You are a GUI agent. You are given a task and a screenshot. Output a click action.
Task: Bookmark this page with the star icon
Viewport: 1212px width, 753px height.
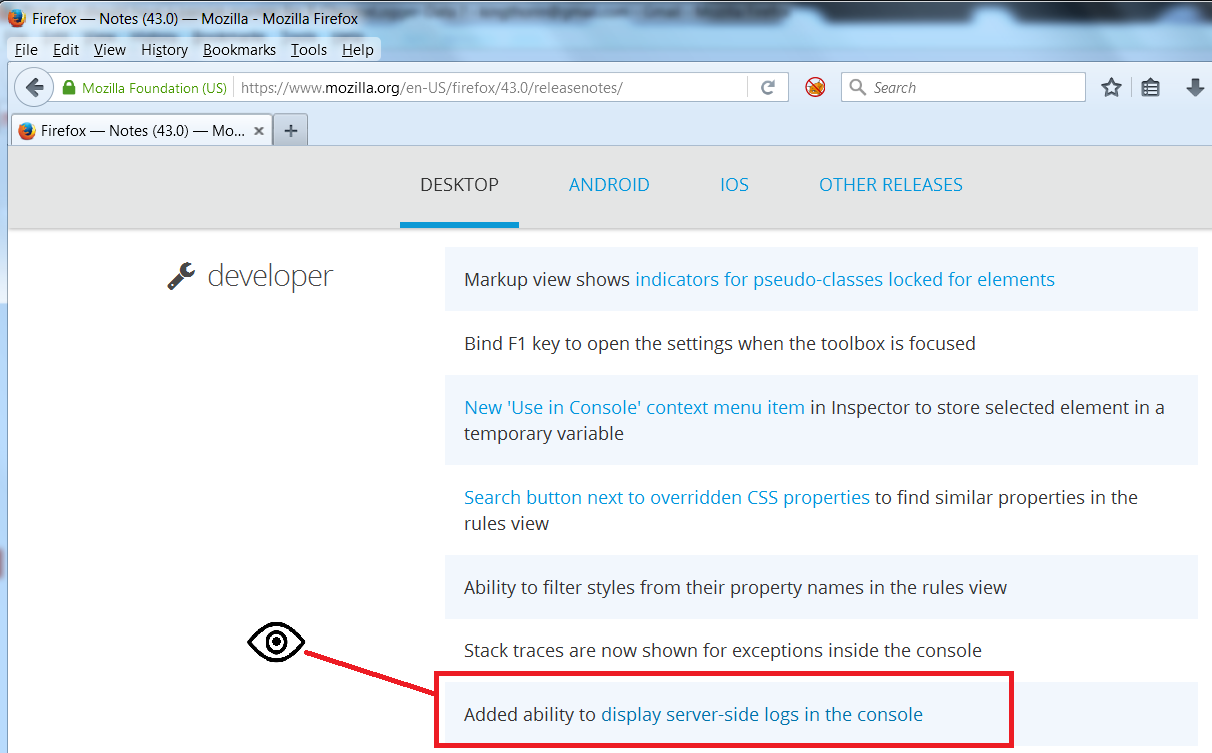pos(1111,88)
